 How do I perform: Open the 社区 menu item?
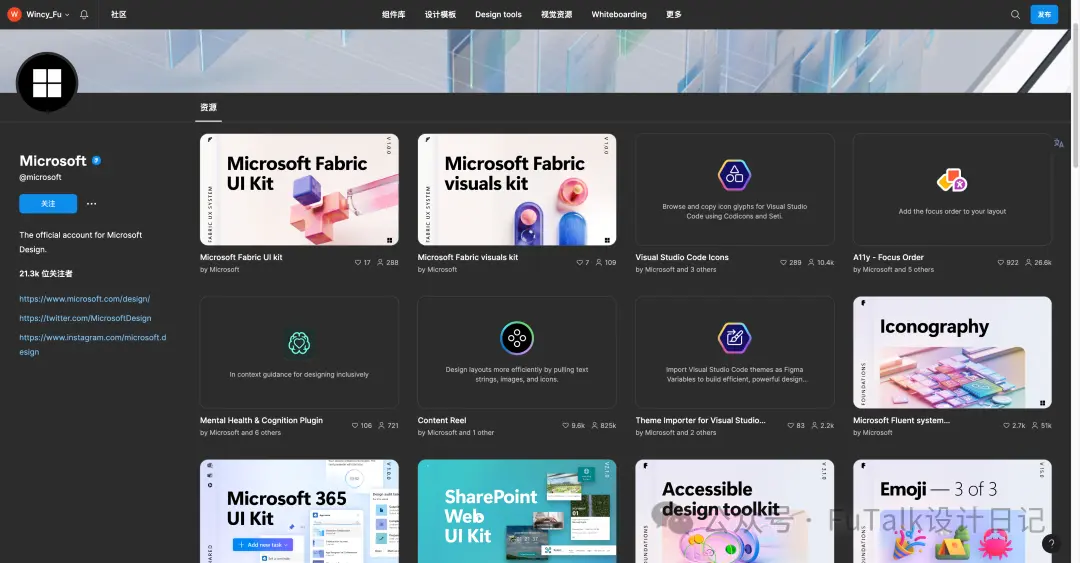118,14
